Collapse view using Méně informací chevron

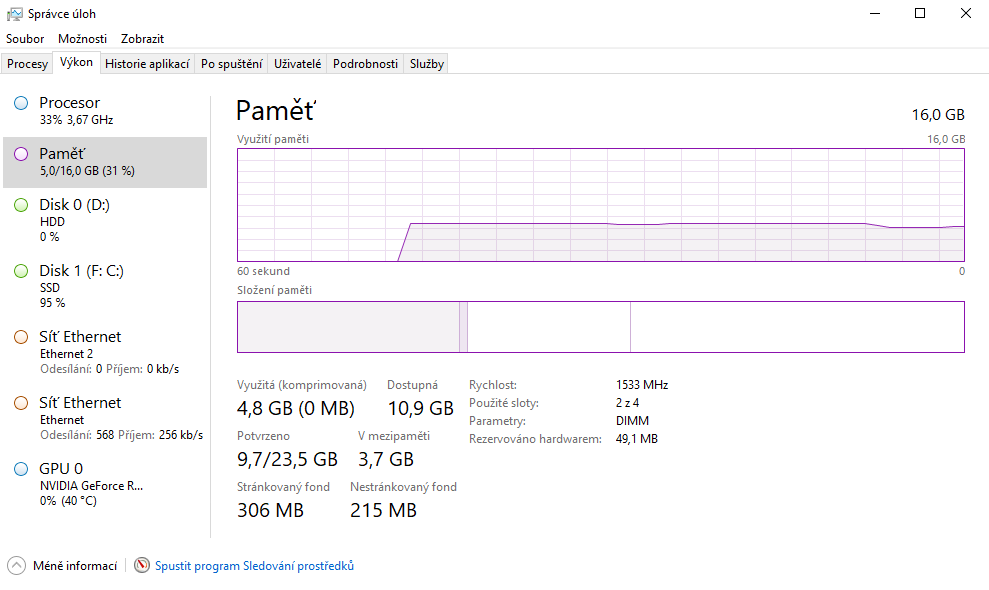pyautogui.click(x=16, y=566)
